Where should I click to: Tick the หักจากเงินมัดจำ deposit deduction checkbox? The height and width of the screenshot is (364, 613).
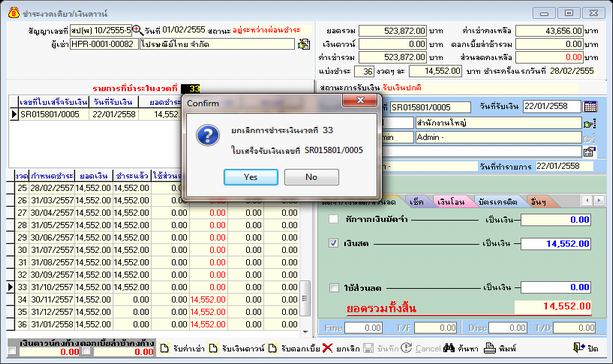pyautogui.click(x=333, y=219)
